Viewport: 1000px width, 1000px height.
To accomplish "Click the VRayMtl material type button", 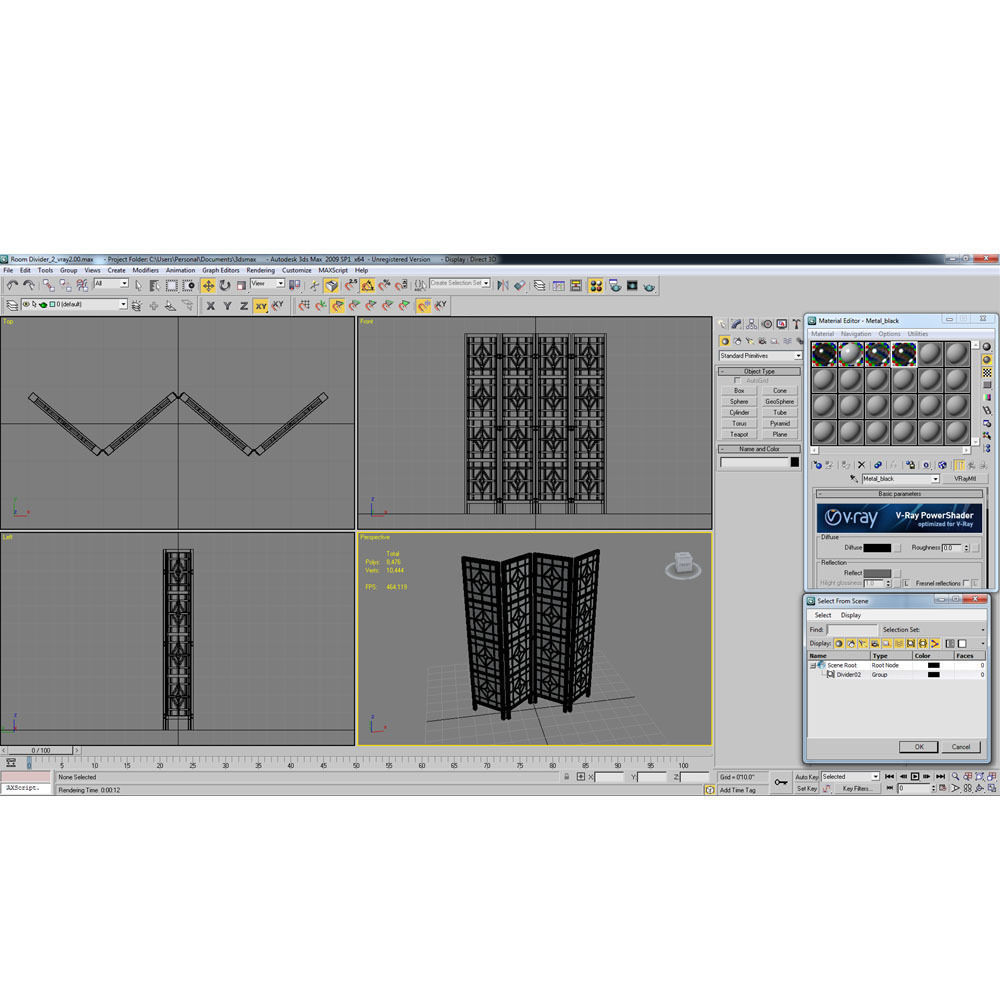I will [964, 478].
